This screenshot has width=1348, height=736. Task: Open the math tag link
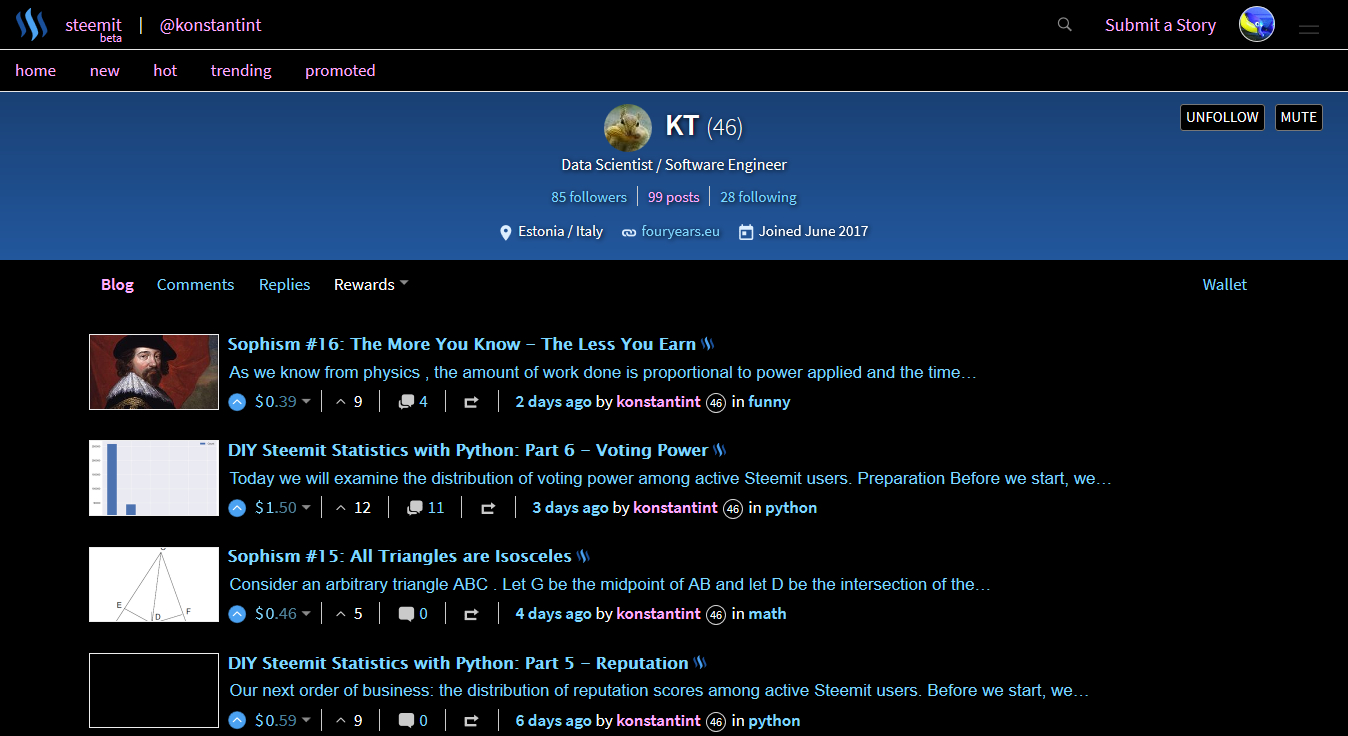[x=767, y=614]
